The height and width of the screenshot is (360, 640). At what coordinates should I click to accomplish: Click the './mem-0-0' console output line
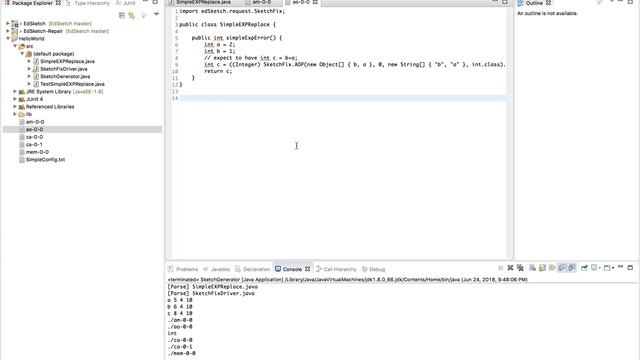tap(182, 353)
